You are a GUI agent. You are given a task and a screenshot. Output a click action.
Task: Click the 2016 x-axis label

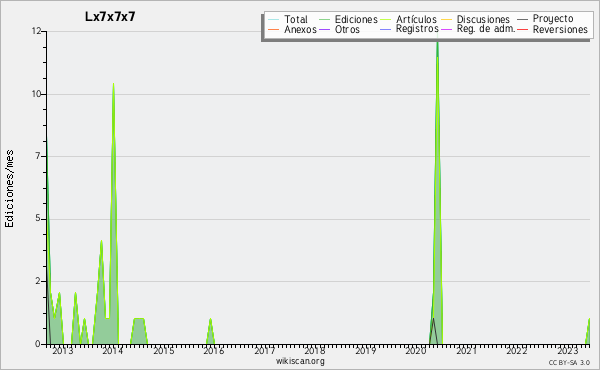(x=214, y=351)
